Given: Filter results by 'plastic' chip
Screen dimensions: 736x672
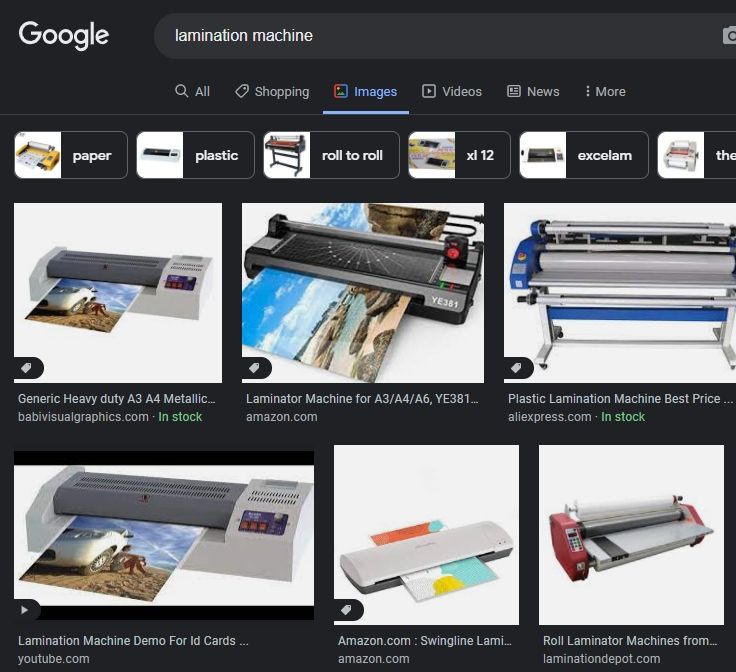Looking at the screenshot, I should tap(195, 155).
